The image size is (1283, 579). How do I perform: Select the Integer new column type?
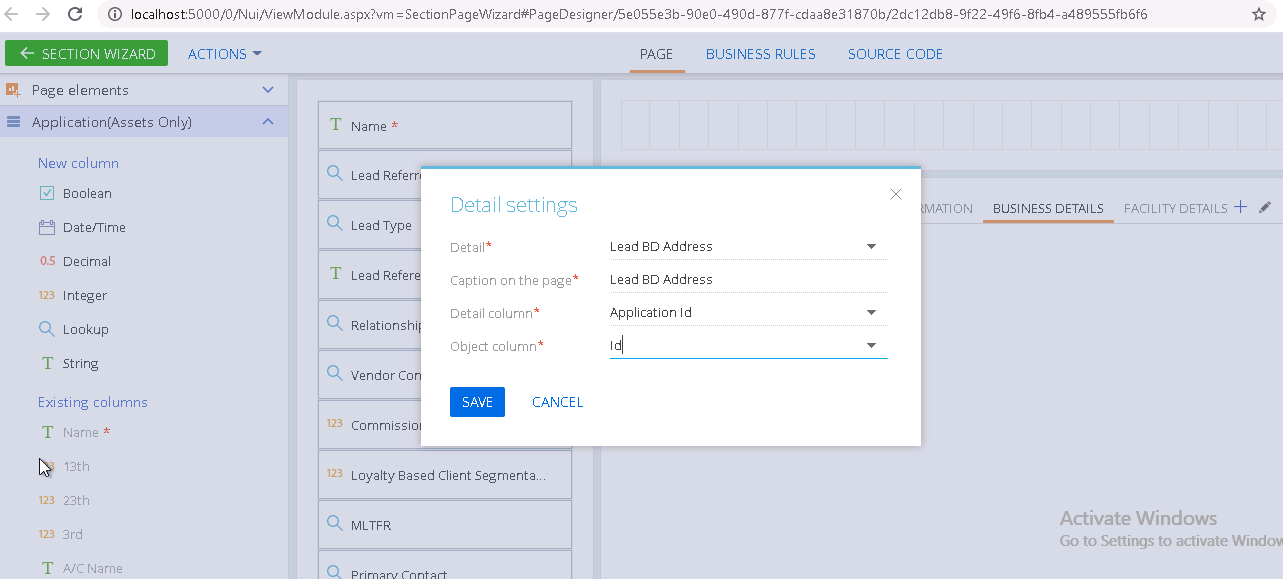[73, 295]
